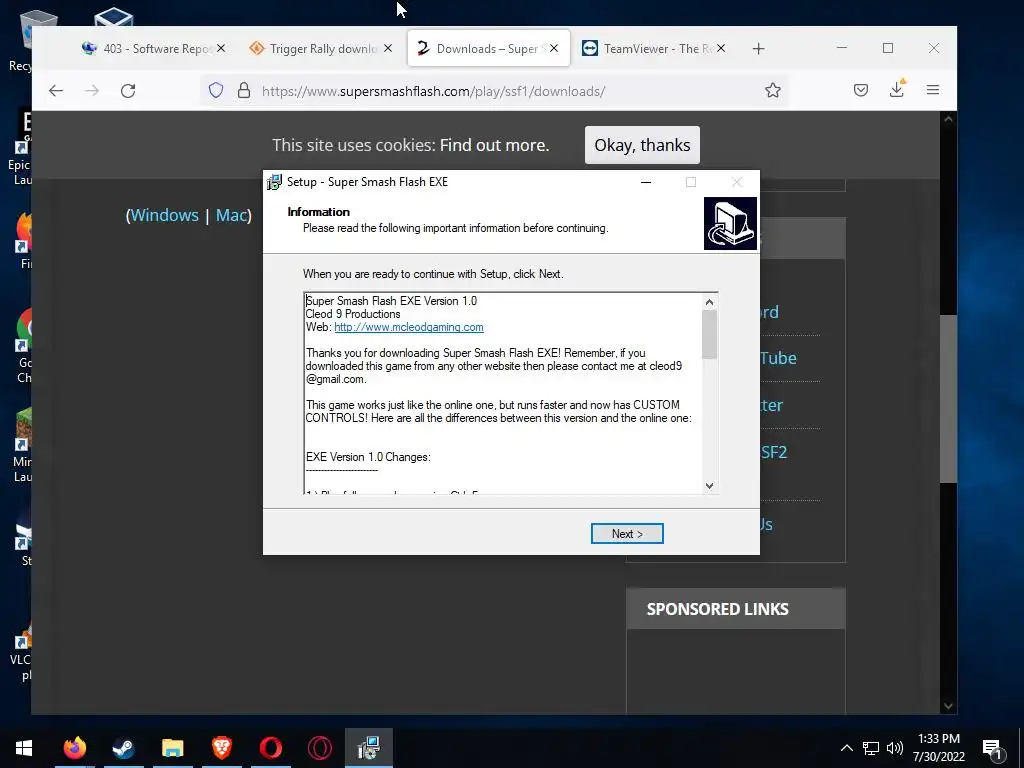1024x768 pixels.
Task: Go back in Firefox
Action: point(56,91)
